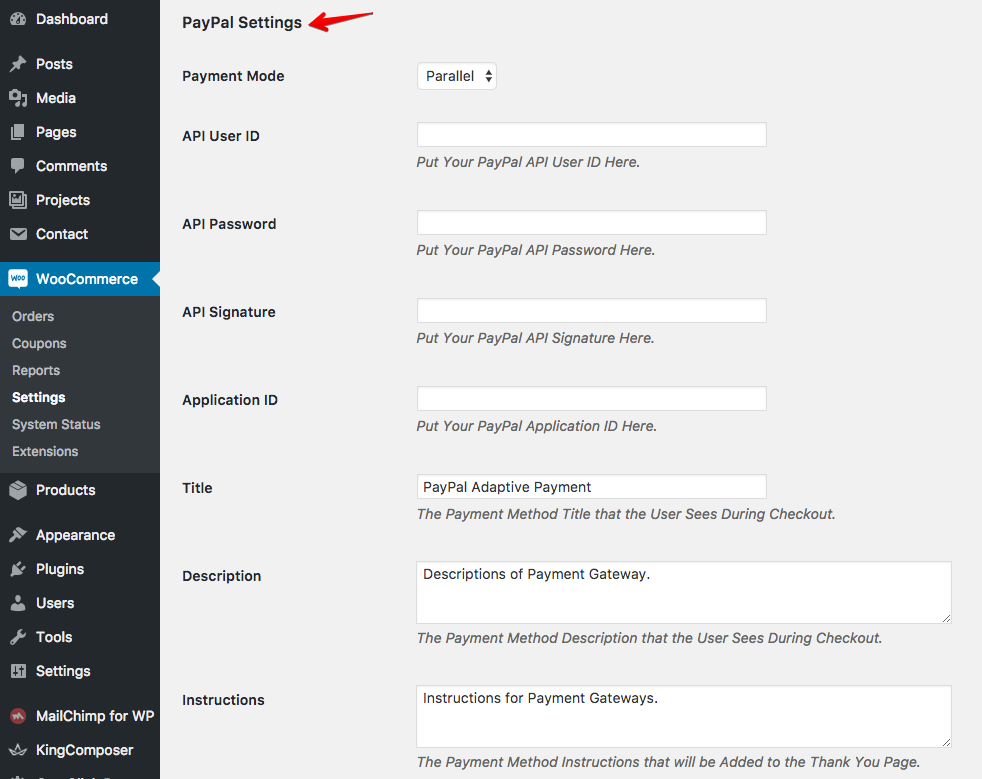Open the MailChimp for WP icon
The image size is (982, 779).
[x=18, y=716]
